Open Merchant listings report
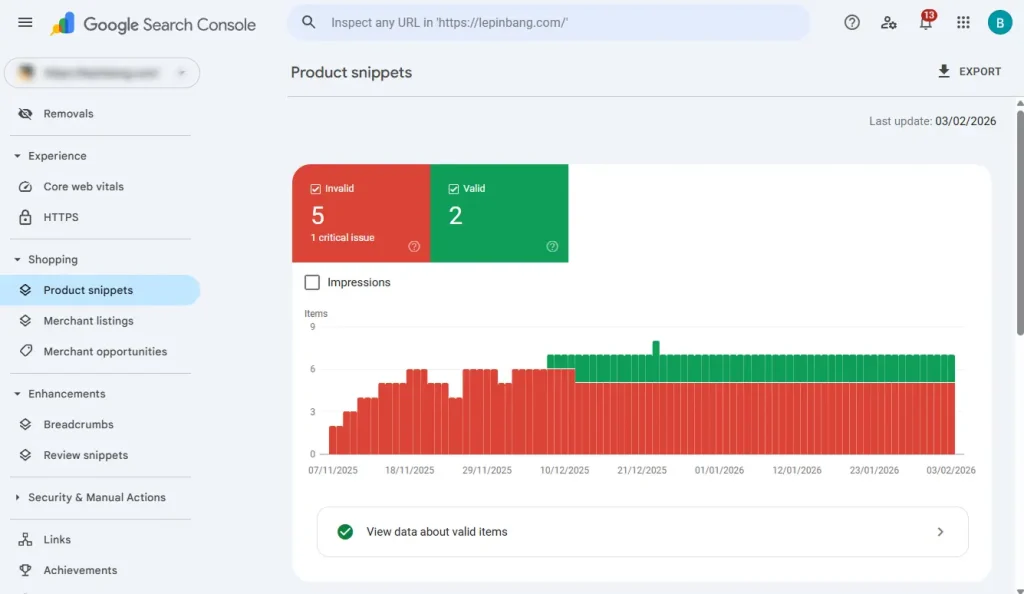Screen dimensions: 1024x594 [88, 321]
